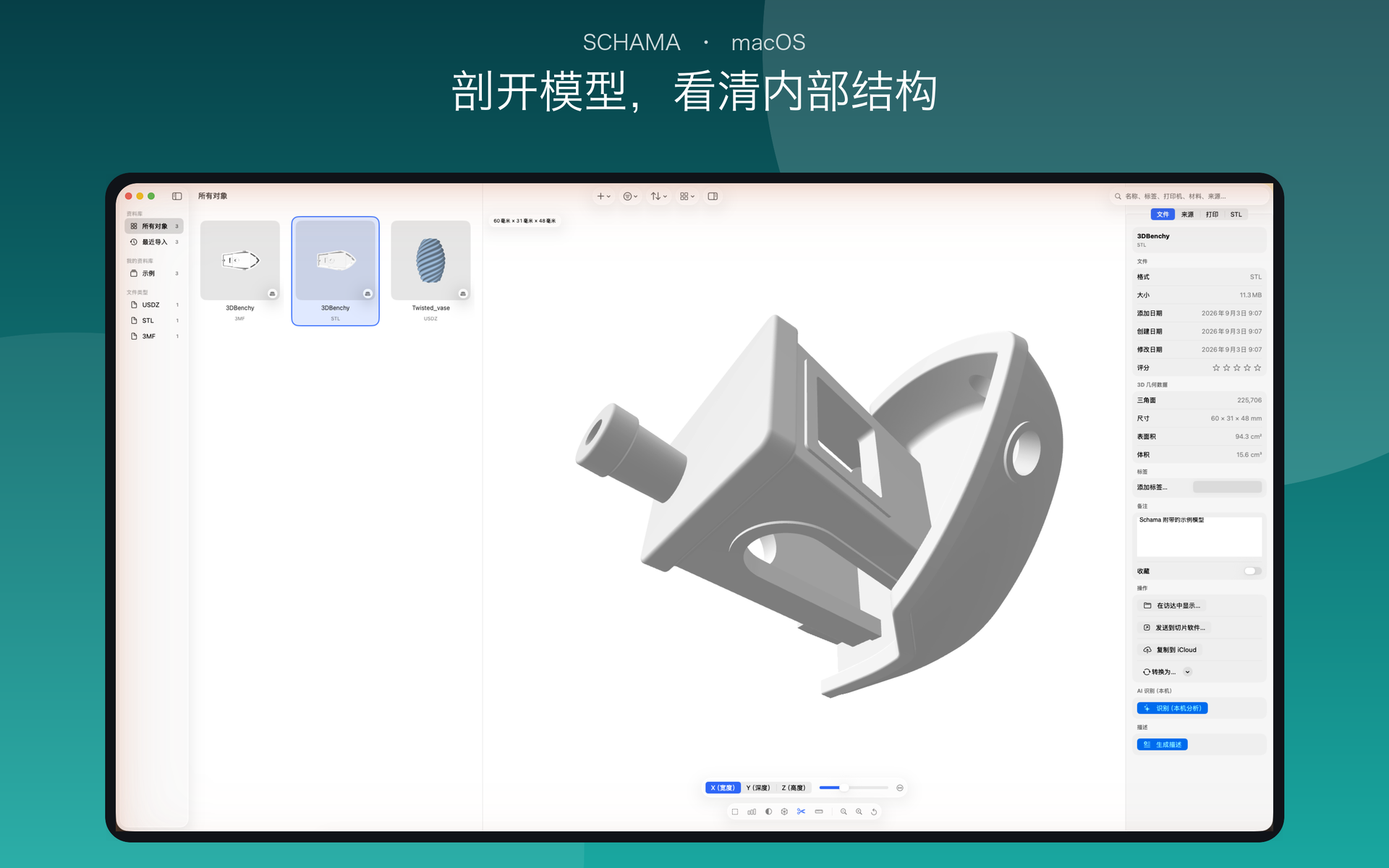This screenshot has width=1389, height=868.
Task: Click the 备注 notes text area
Action: point(1199,536)
